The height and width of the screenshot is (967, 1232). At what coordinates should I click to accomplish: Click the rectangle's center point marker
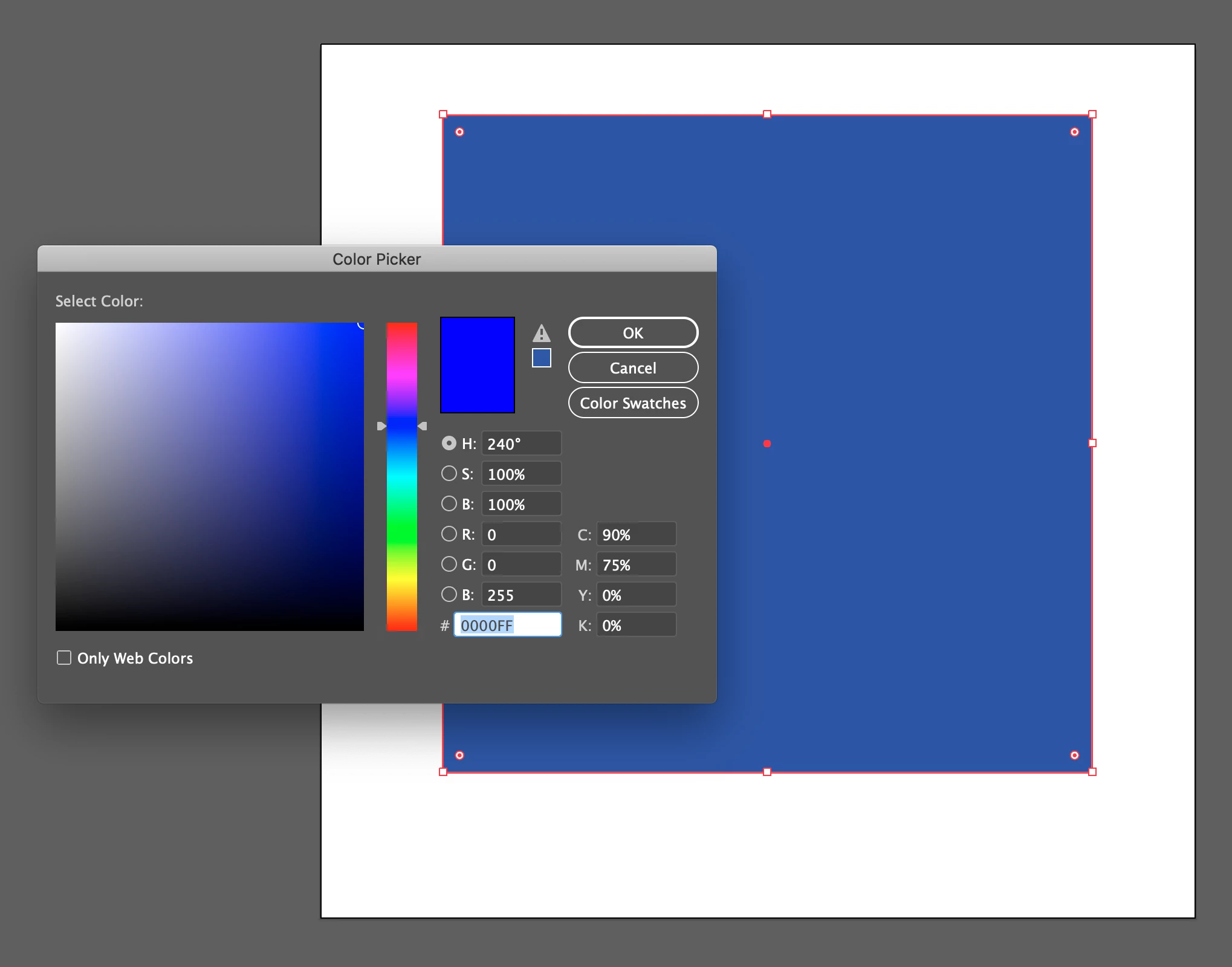767,444
